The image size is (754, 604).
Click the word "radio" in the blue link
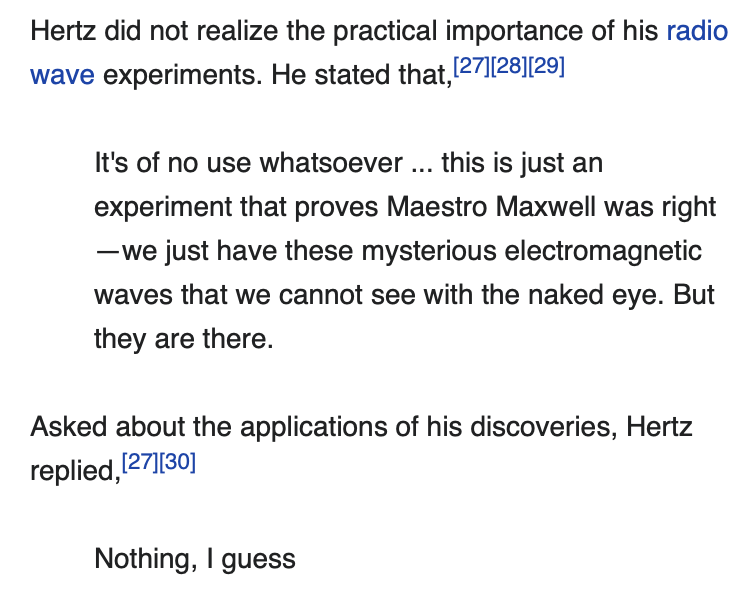697,30
